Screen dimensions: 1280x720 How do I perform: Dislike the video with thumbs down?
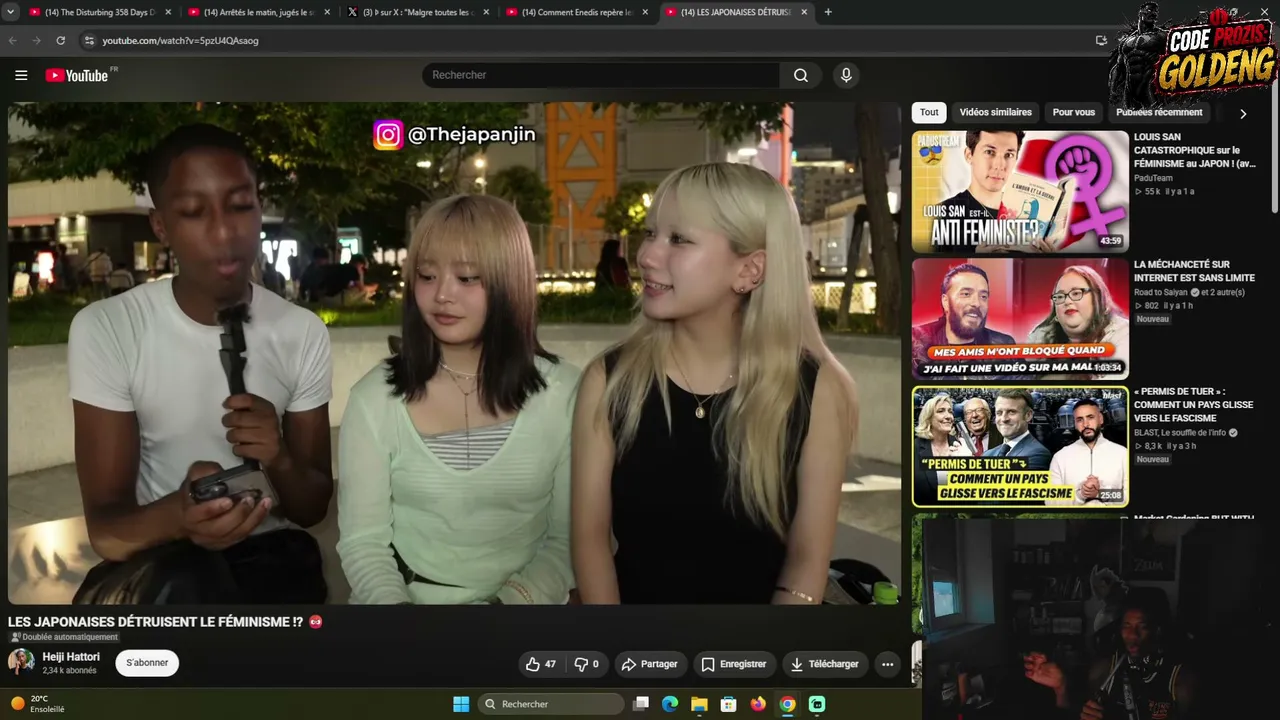click(586, 664)
